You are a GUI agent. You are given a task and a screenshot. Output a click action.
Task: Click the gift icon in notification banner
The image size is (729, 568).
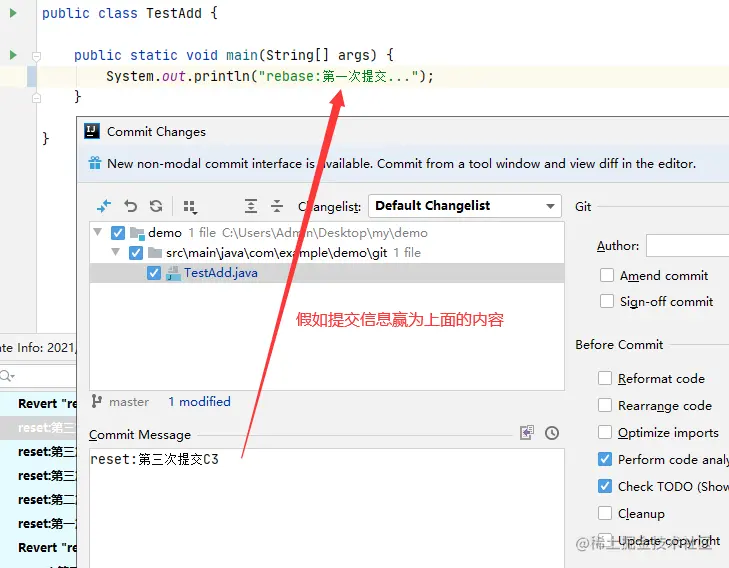coord(95,163)
